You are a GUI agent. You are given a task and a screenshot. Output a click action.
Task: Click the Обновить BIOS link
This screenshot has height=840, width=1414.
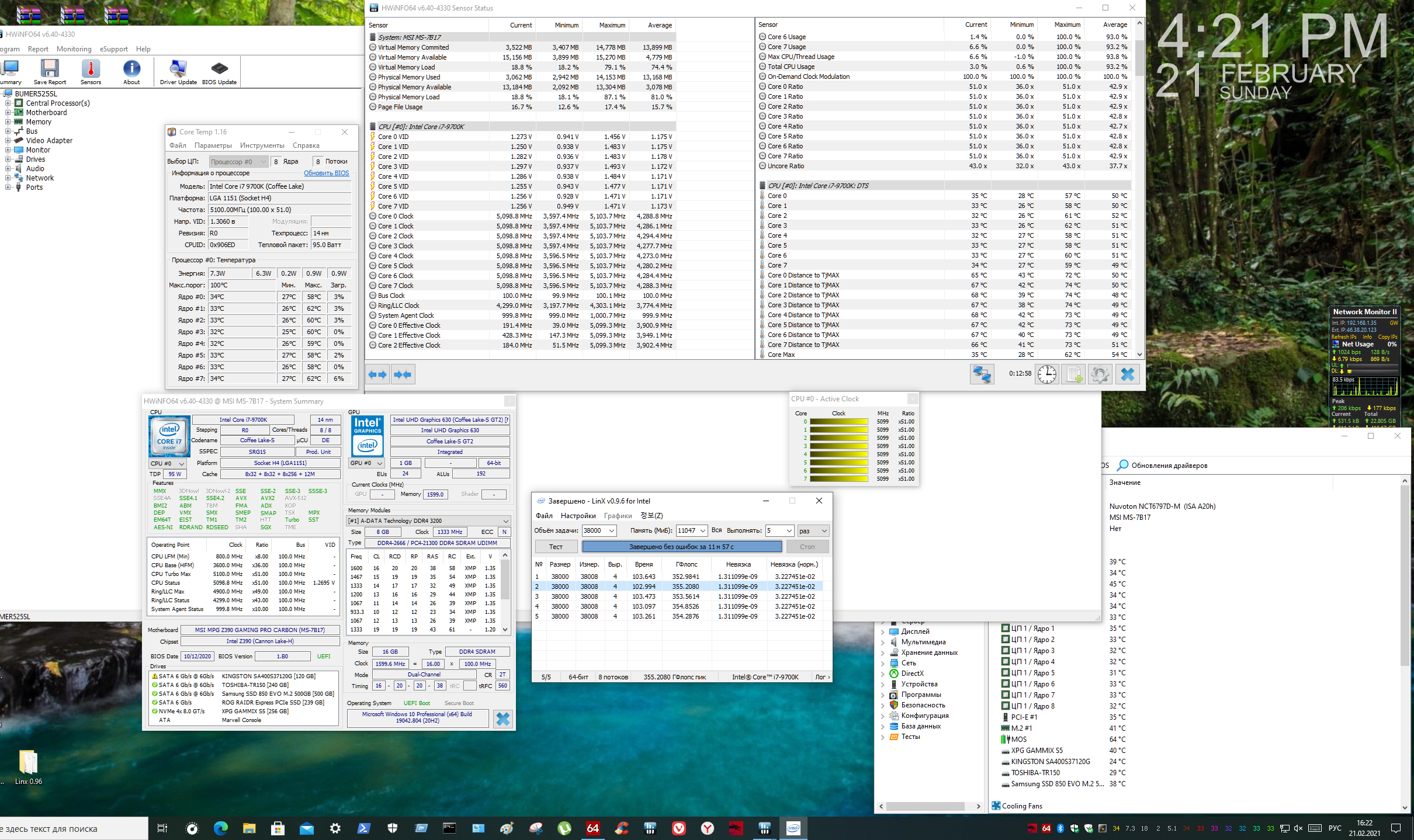pos(326,173)
